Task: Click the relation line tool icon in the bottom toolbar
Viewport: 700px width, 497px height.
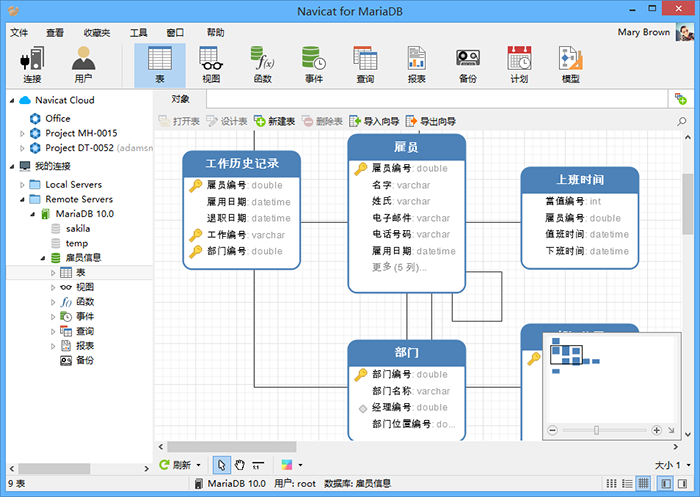Action: pos(258,465)
